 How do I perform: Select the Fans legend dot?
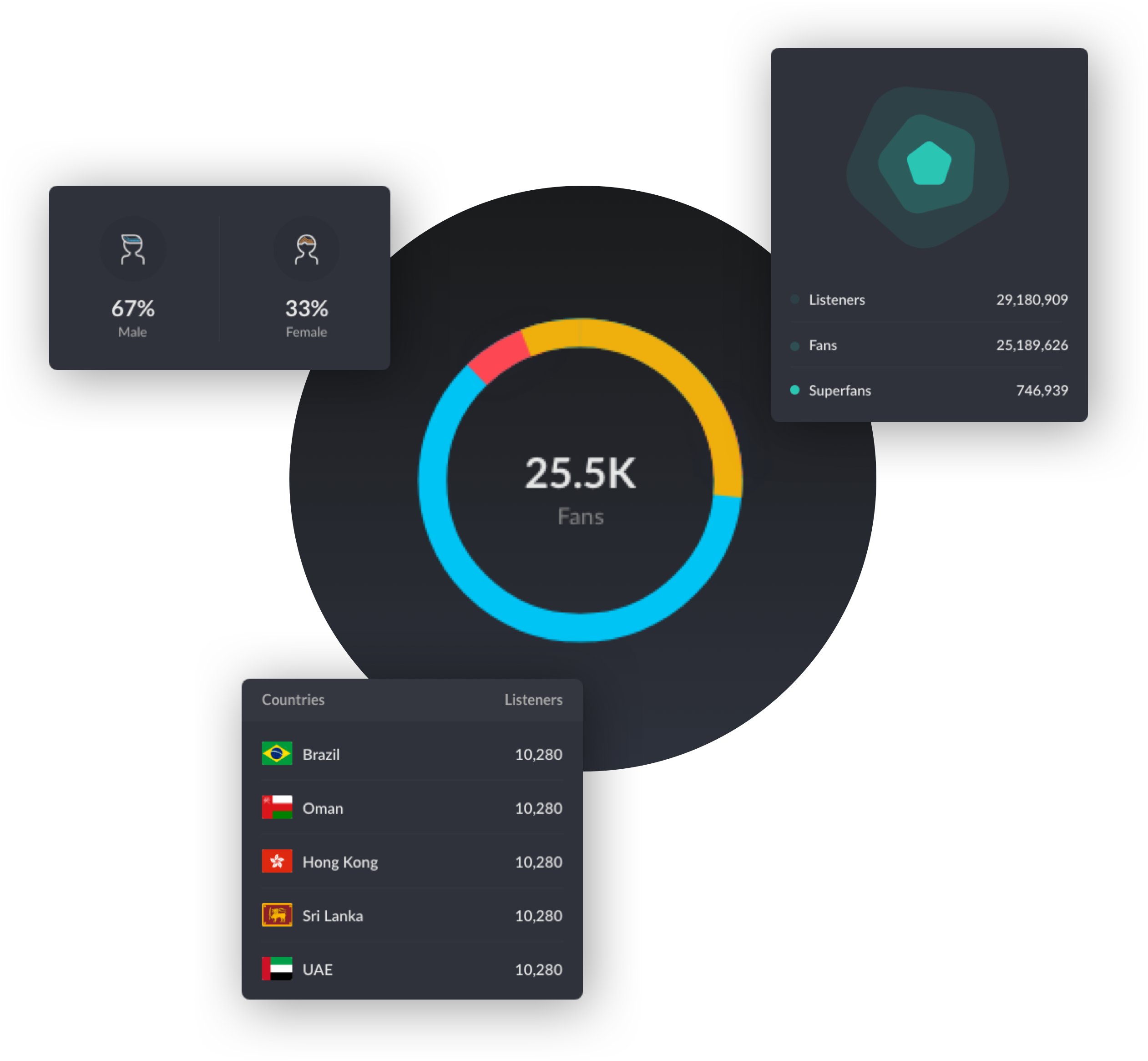[795, 345]
